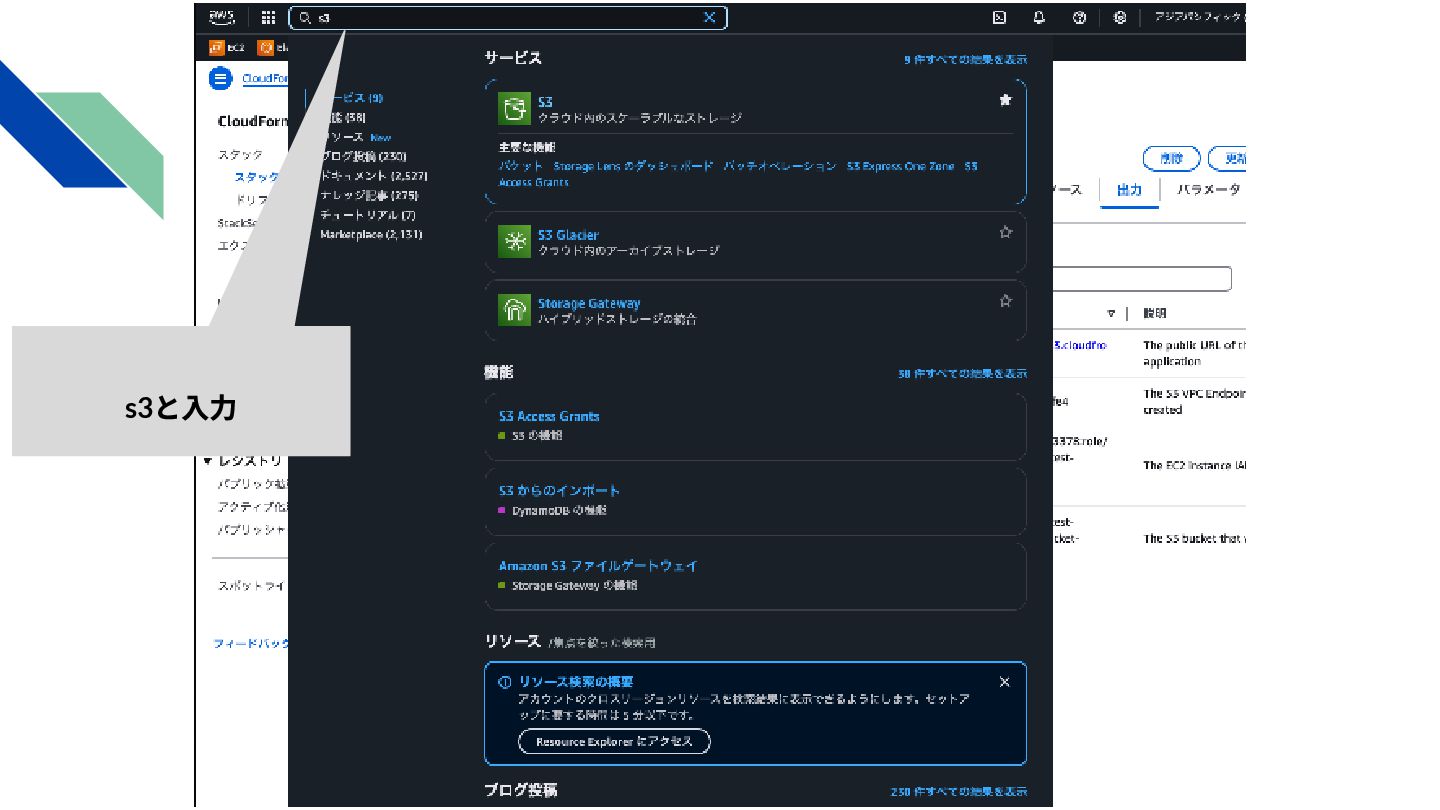1440x810 pixels.
Task: Open the region selector in top bar
Action: (x=1199, y=17)
